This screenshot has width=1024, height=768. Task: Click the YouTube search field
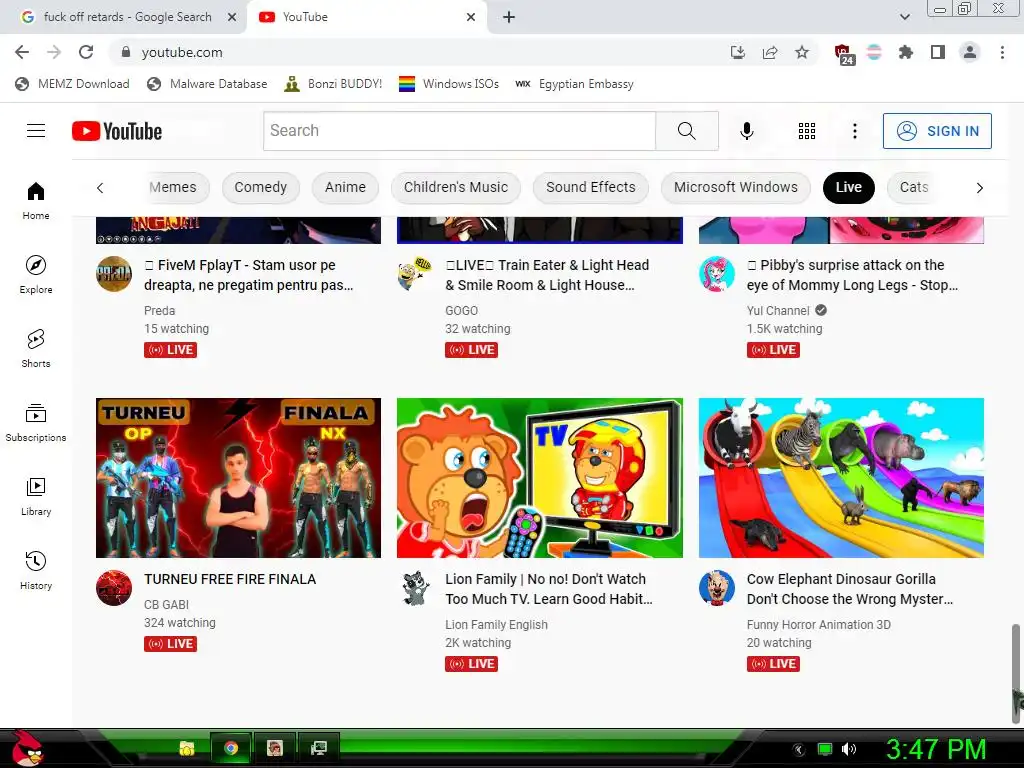pyautogui.click(x=459, y=131)
